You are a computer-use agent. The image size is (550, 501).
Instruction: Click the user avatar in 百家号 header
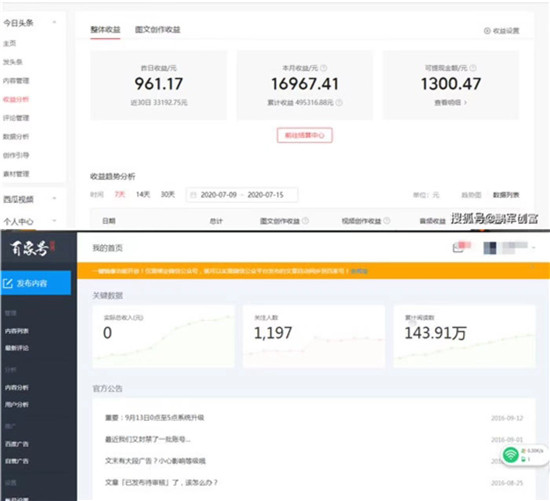[490, 248]
